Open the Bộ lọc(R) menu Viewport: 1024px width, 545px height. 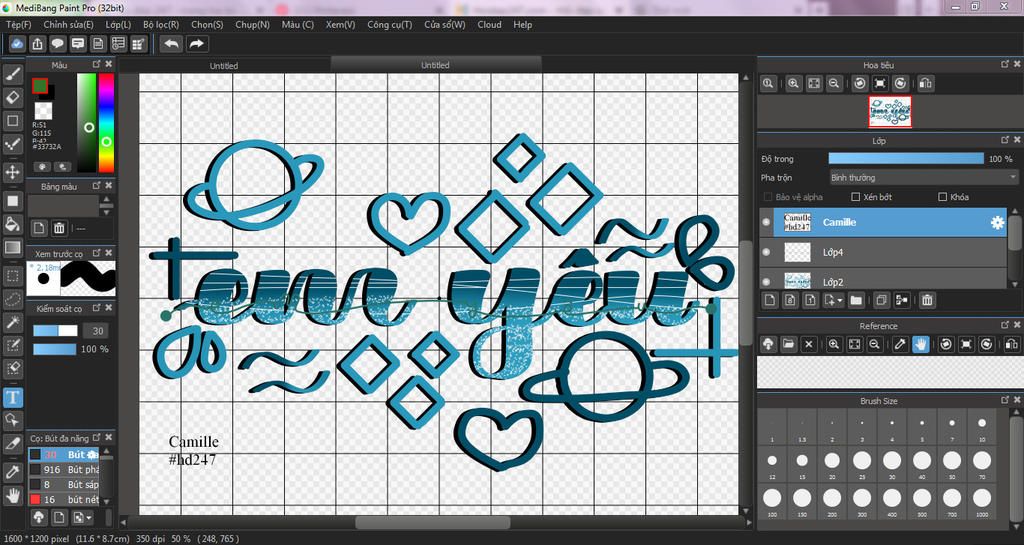point(161,25)
